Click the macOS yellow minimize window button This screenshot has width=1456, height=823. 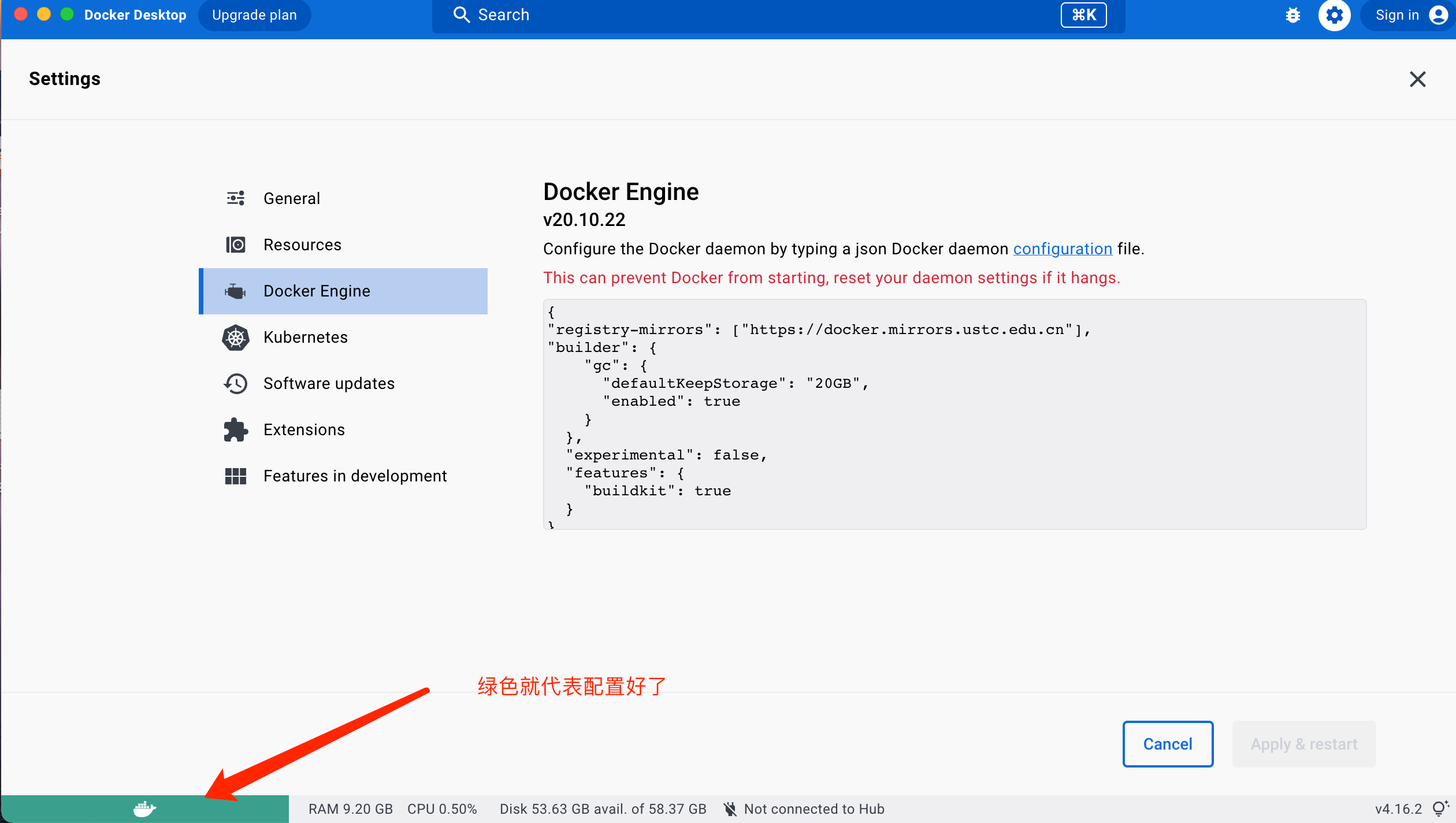44,14
